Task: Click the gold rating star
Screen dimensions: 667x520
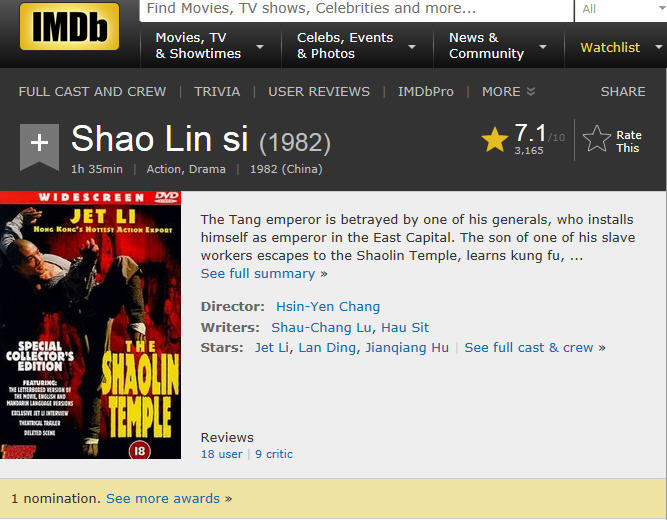Action: pos(495,140)
